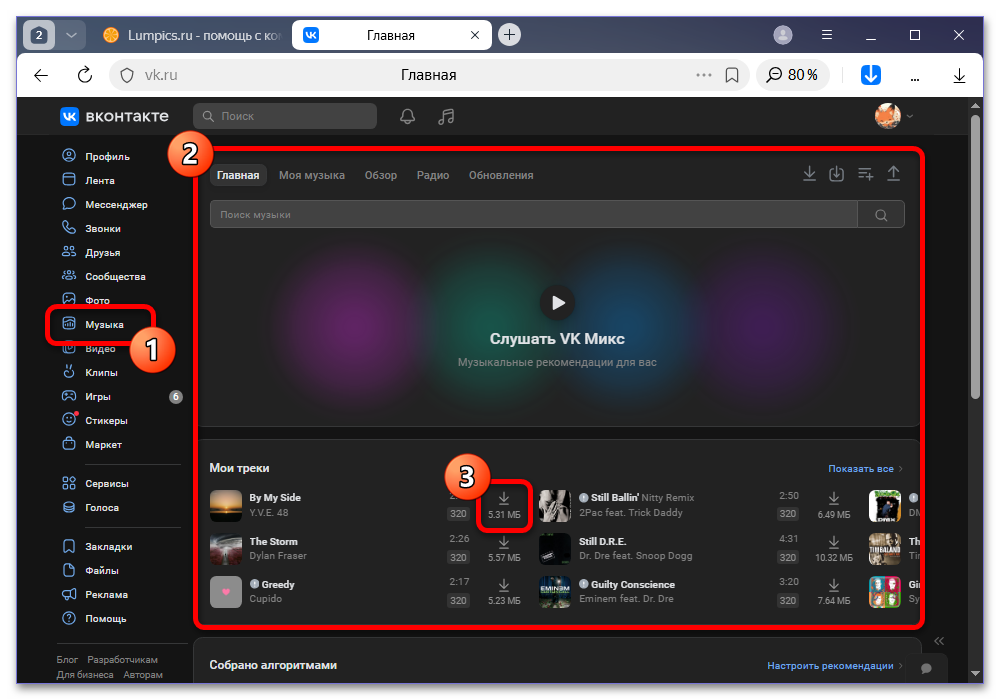
Task: Collapse the panel with the double chevron
Action: pos(939,641)
